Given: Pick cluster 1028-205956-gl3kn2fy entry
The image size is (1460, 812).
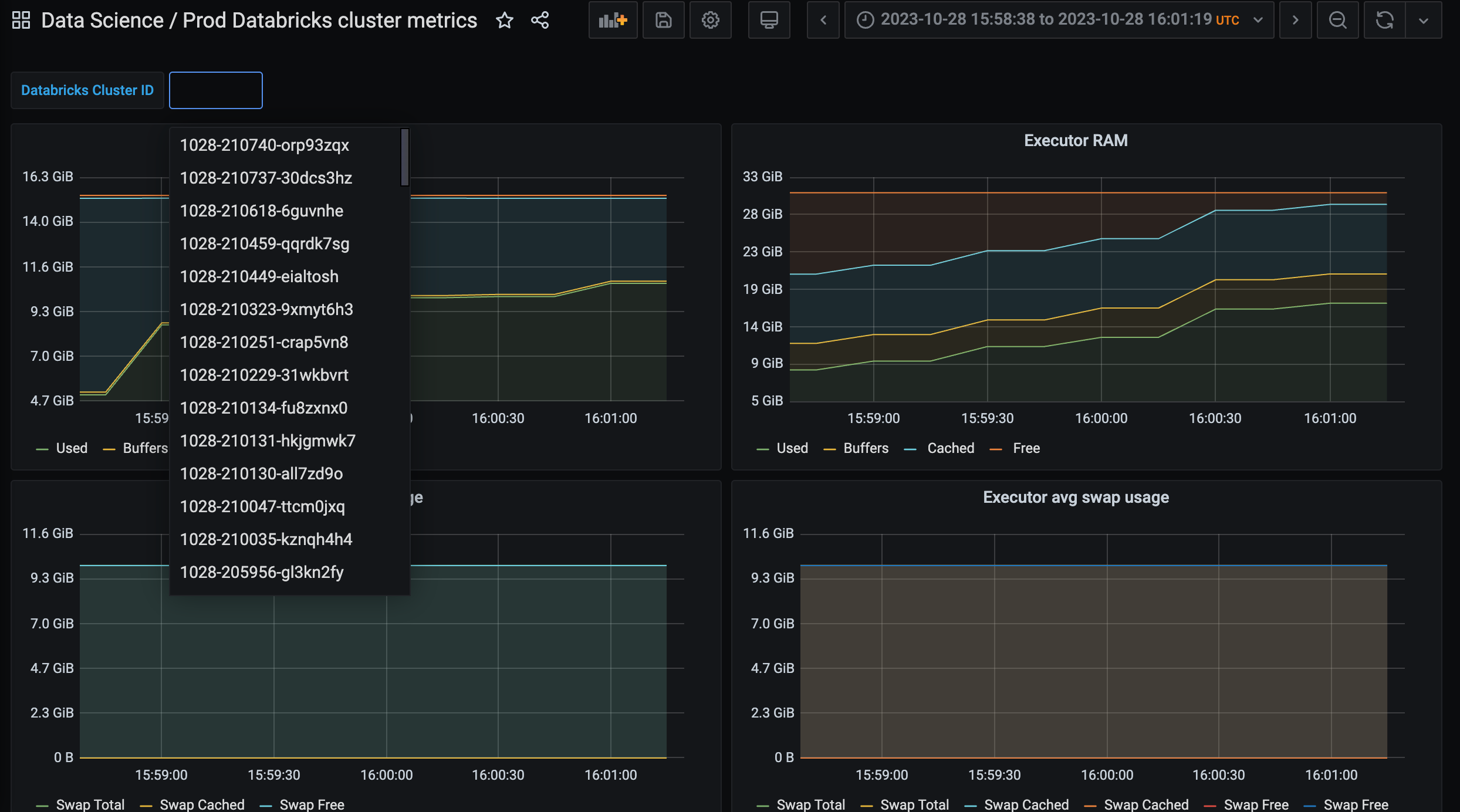Looking at the screenshot, I should pos(262,572).
